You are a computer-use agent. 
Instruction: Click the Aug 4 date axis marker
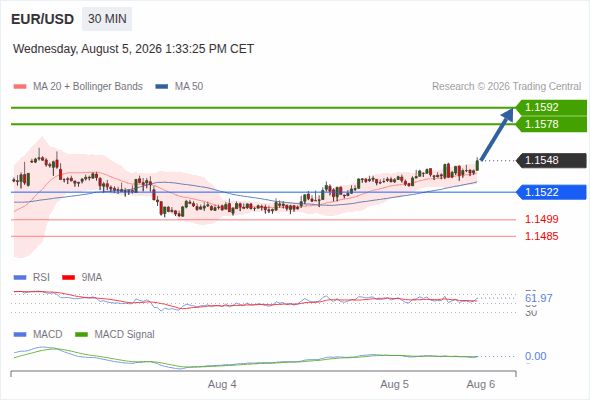[222, 384]
